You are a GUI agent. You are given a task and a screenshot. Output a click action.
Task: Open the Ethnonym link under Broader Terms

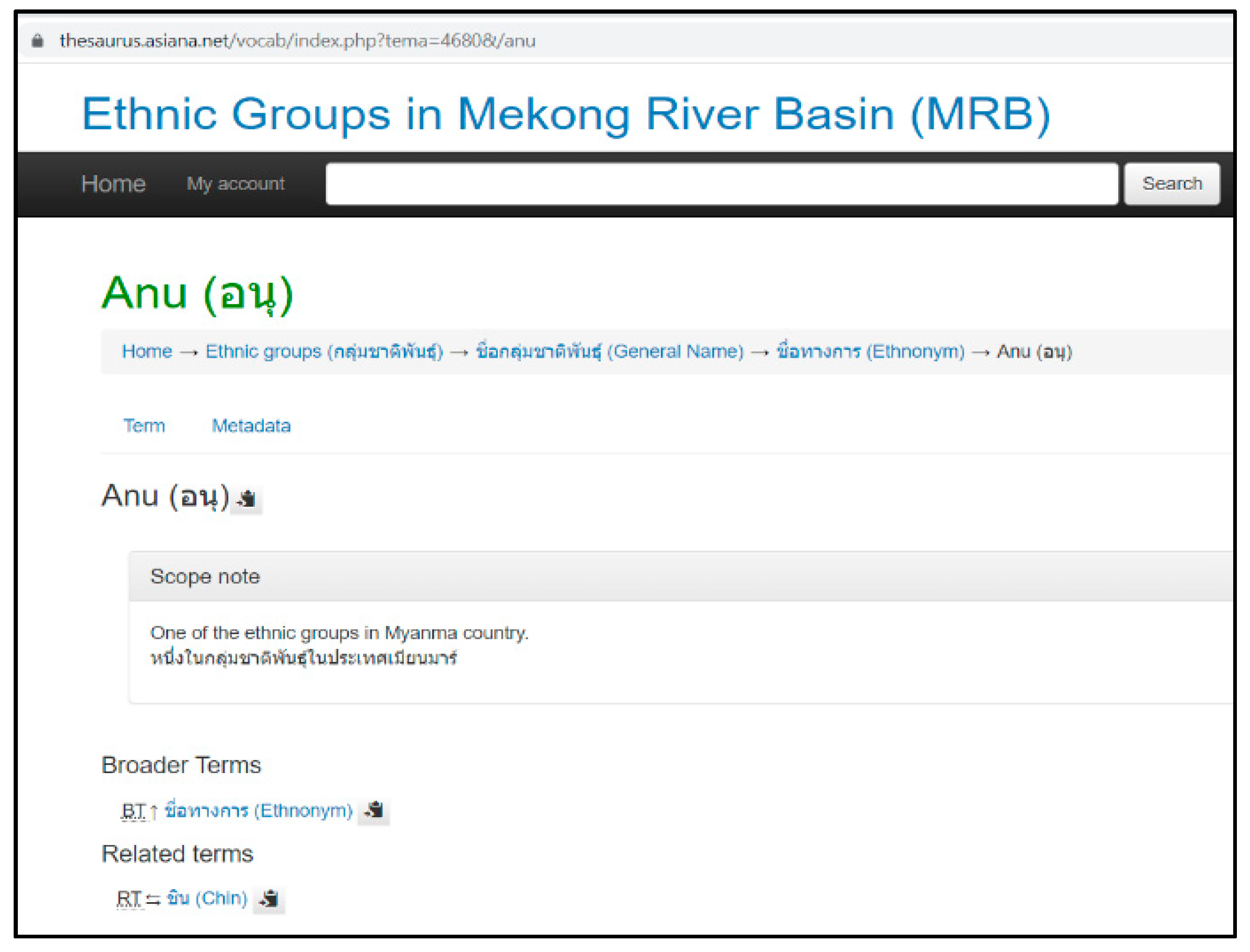pos(259,811)
